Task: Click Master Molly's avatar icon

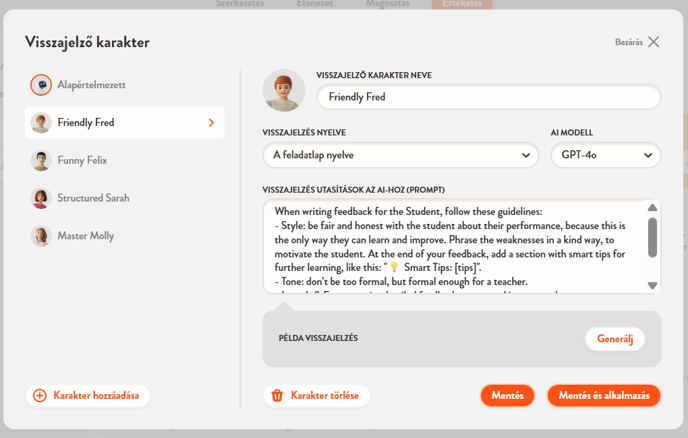Action: coord(40,236)
